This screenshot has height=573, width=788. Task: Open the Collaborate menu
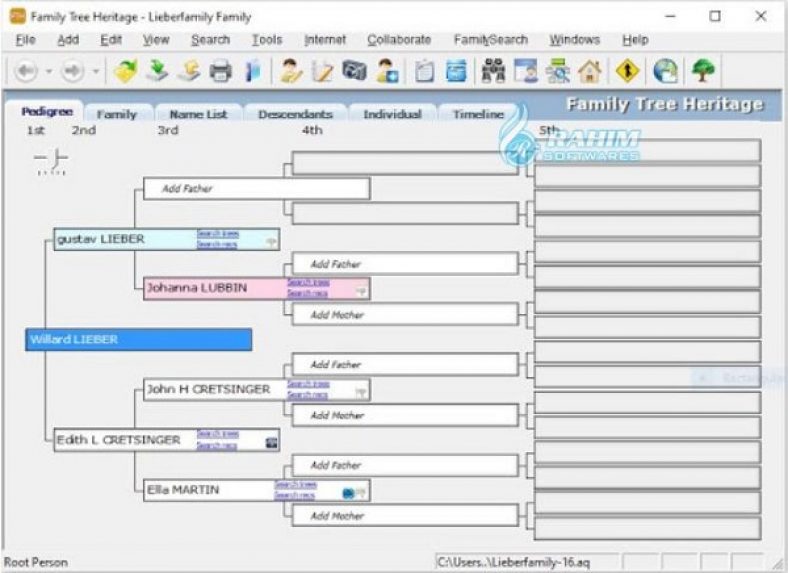click(x=399, y=40)
